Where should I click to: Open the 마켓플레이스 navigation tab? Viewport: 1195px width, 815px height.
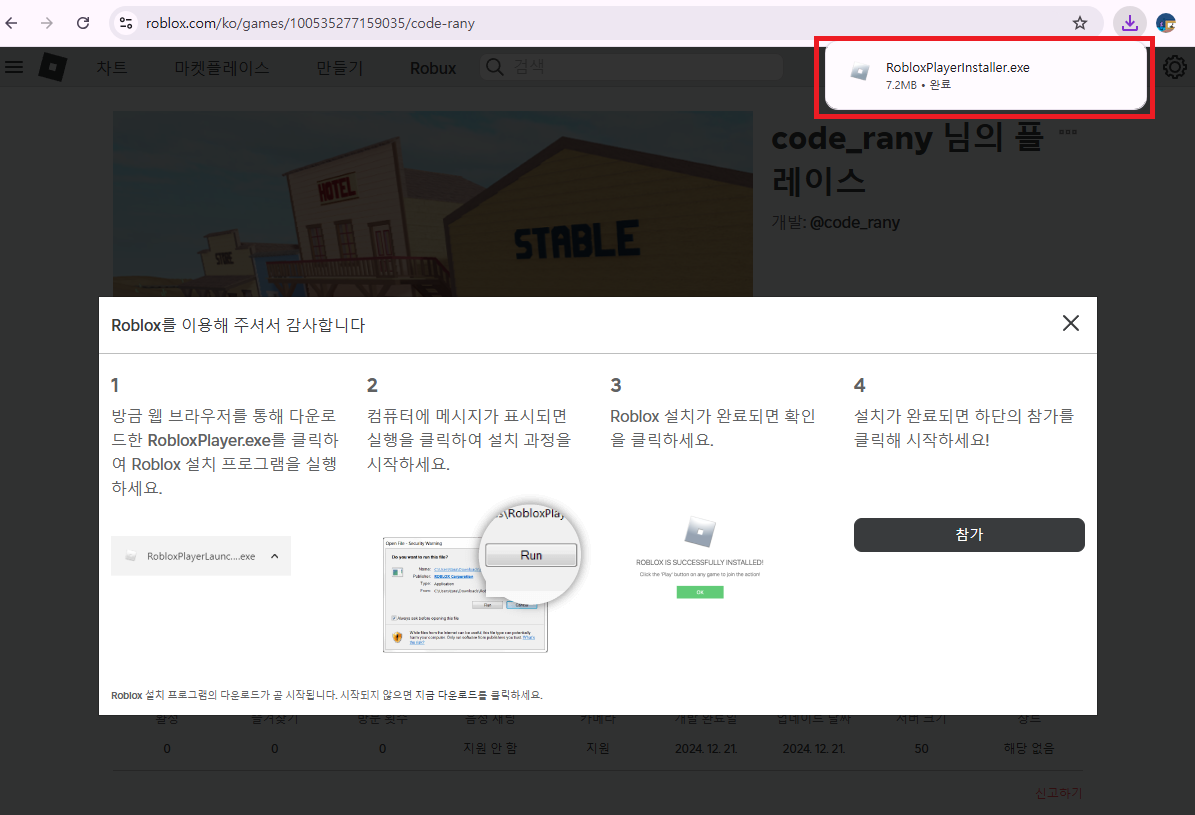point(222,68)
